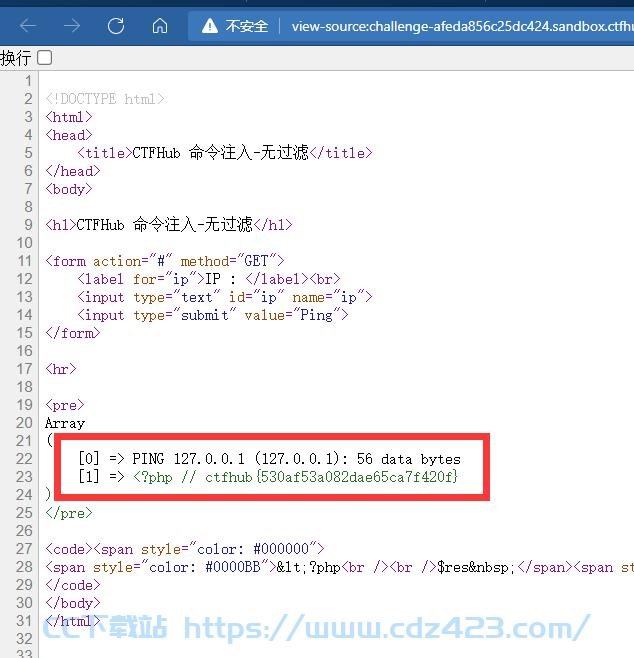The height and width of the screenshot is (658, 634).
Task: Click the opening html tag line
Action: pyautogui.click(x=69, y=117)
